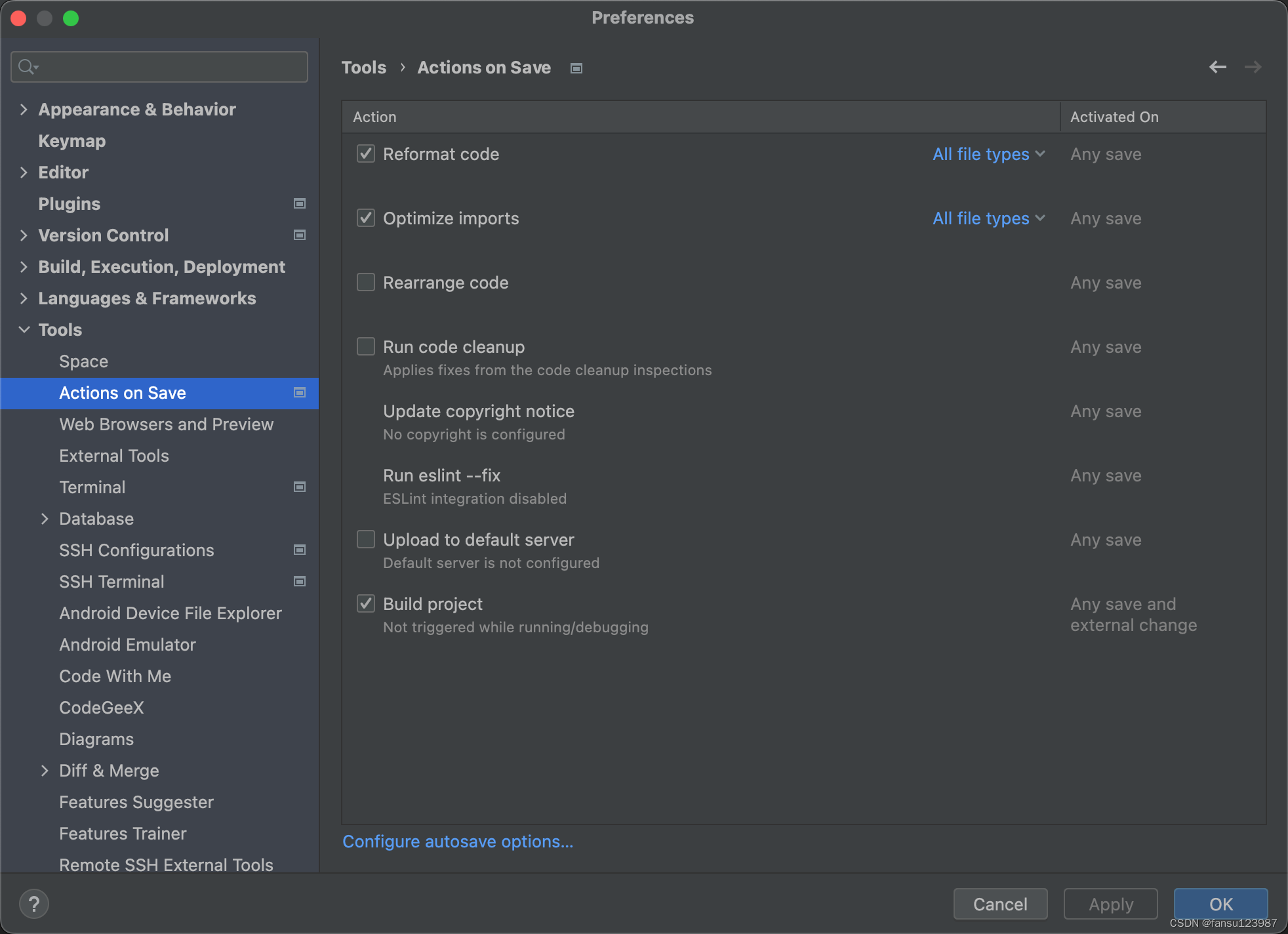Click the project icon next to Terminal
The image size is (1288, 934).
click(300, 487)
